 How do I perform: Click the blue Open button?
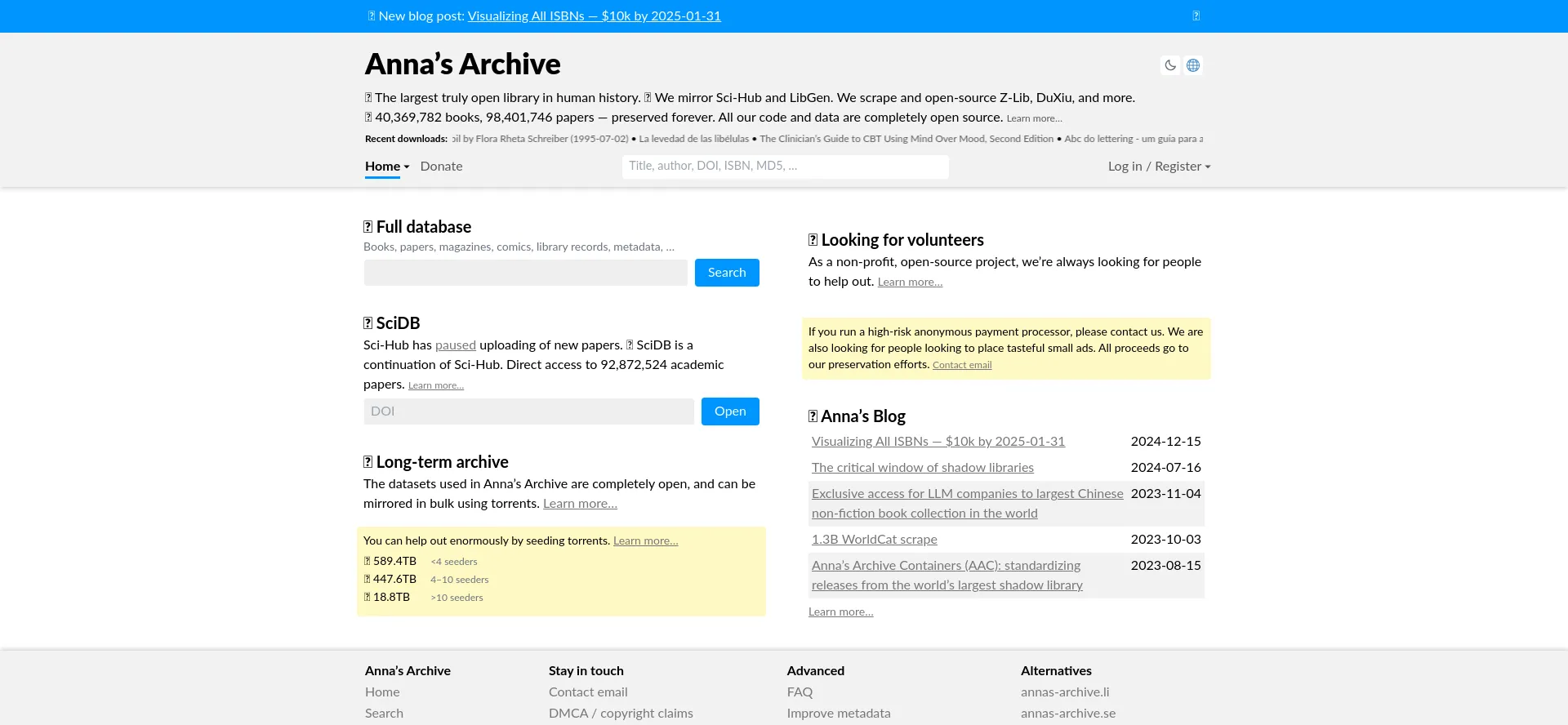tap(730, 411)
